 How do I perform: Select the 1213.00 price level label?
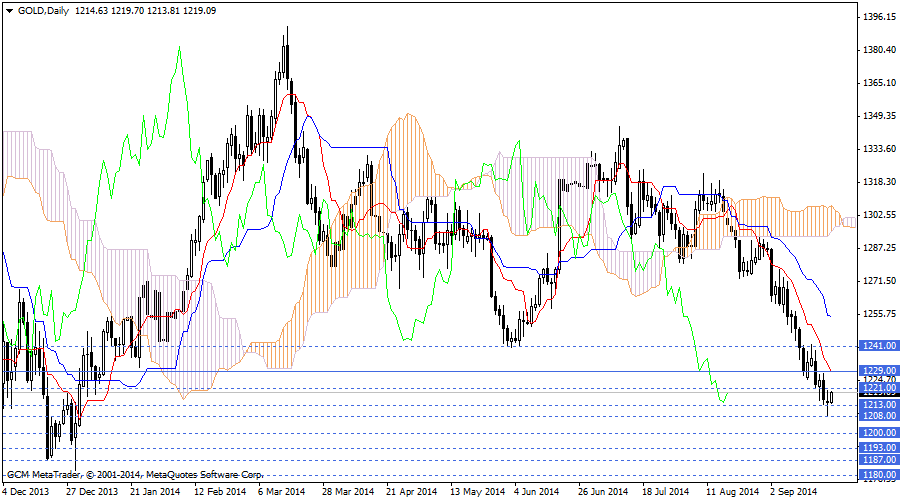879,405
